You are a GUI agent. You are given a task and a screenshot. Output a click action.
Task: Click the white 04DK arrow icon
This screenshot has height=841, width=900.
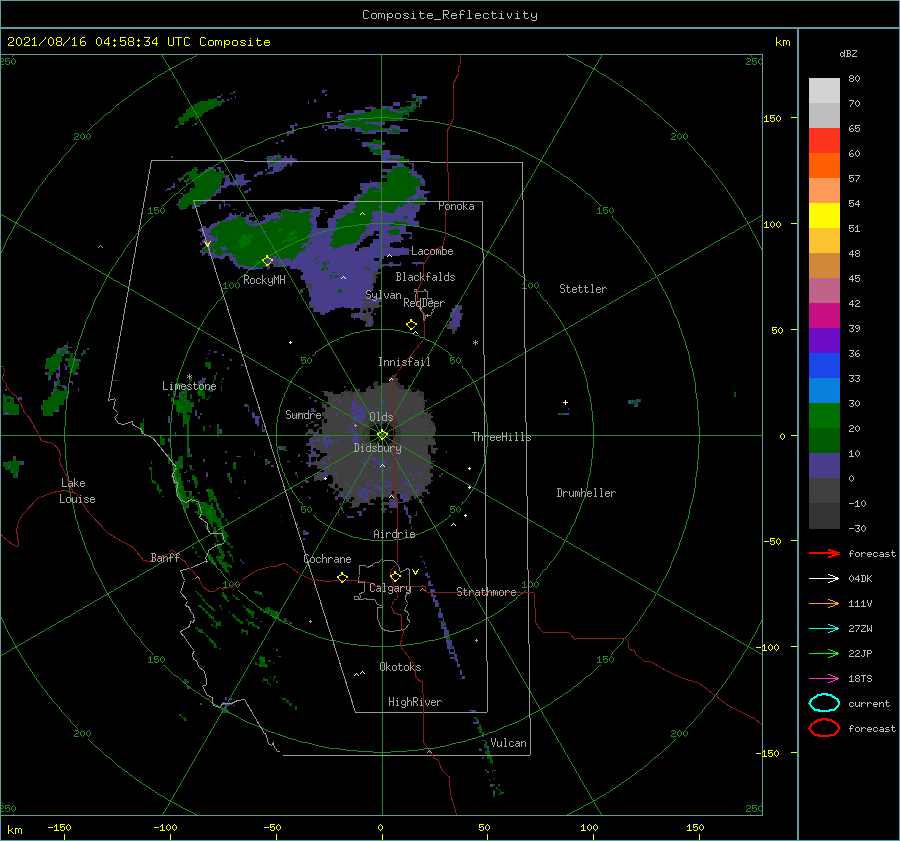pos(824,578)
